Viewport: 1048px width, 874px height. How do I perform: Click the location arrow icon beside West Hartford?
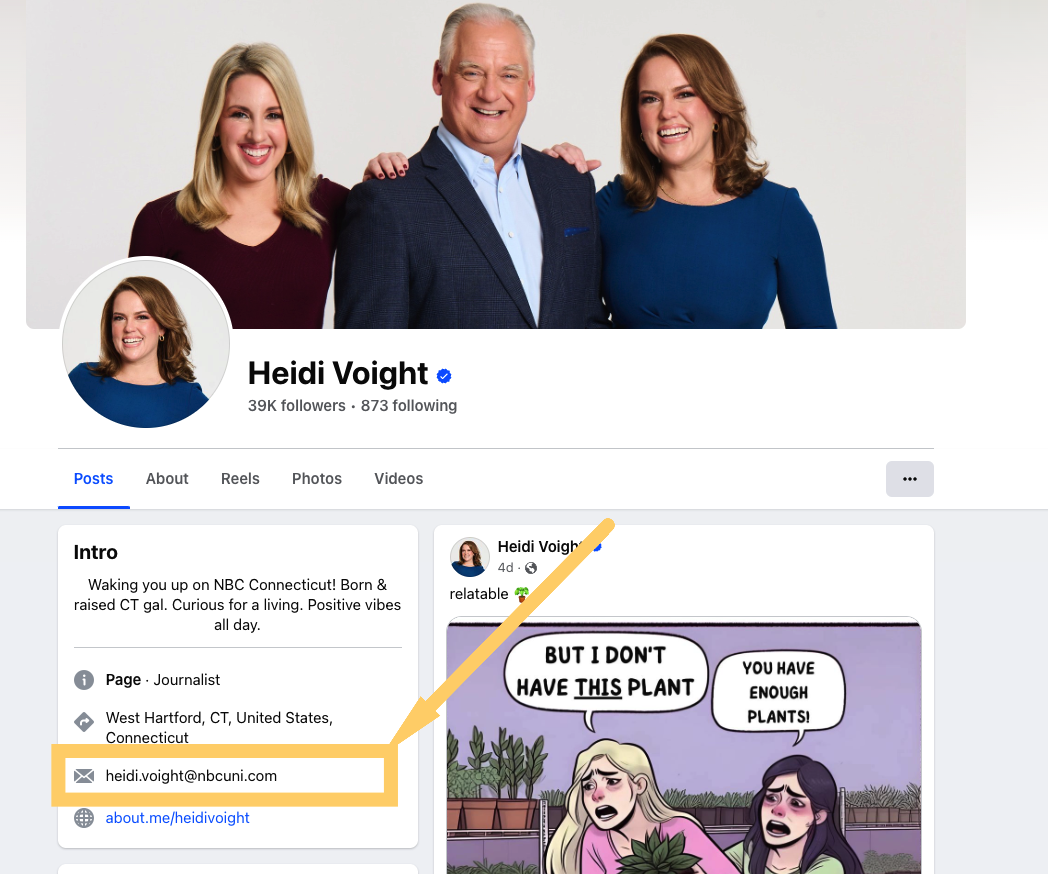(84, 721)
